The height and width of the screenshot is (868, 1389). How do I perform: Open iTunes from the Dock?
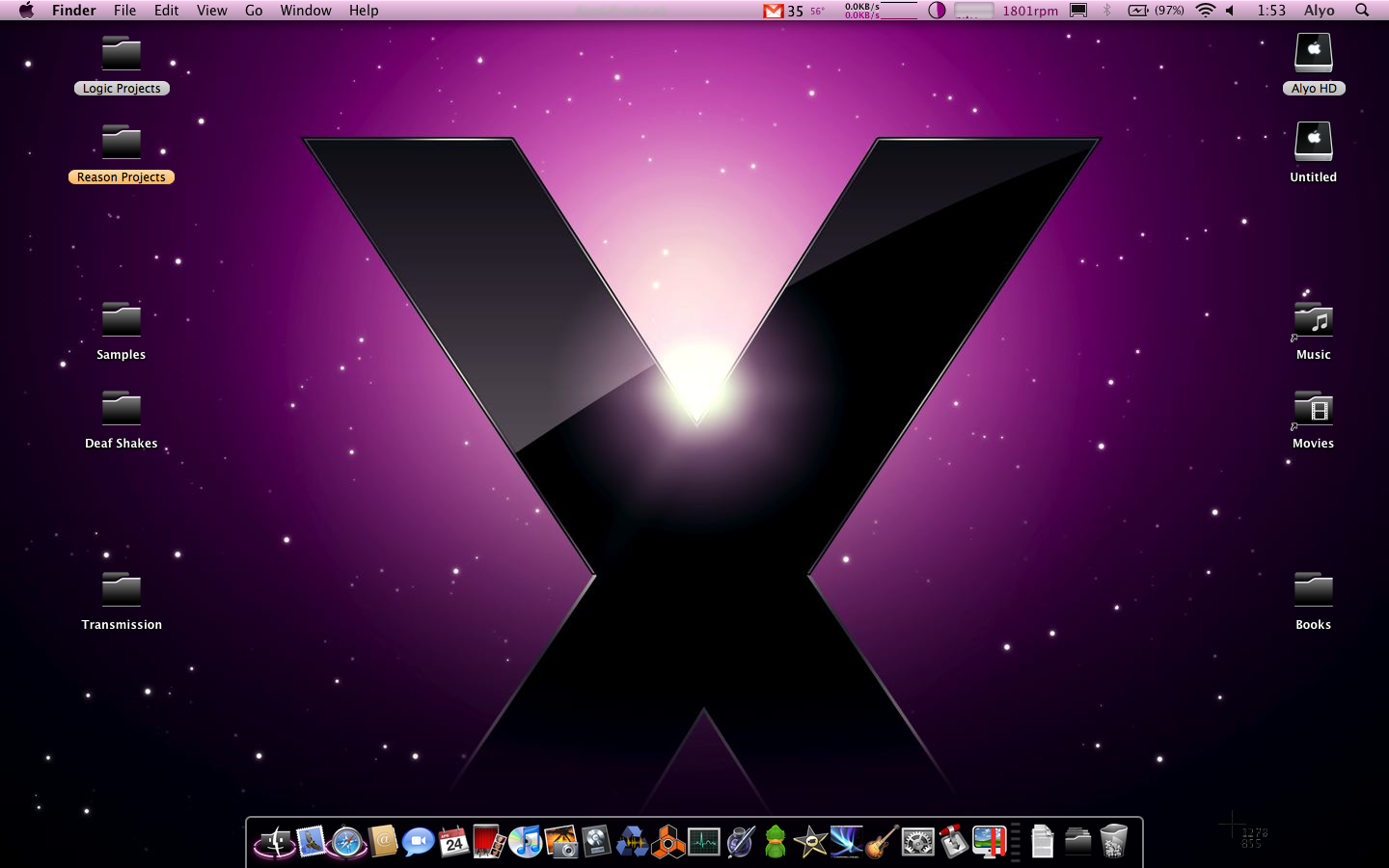click(x=525, y=842)
